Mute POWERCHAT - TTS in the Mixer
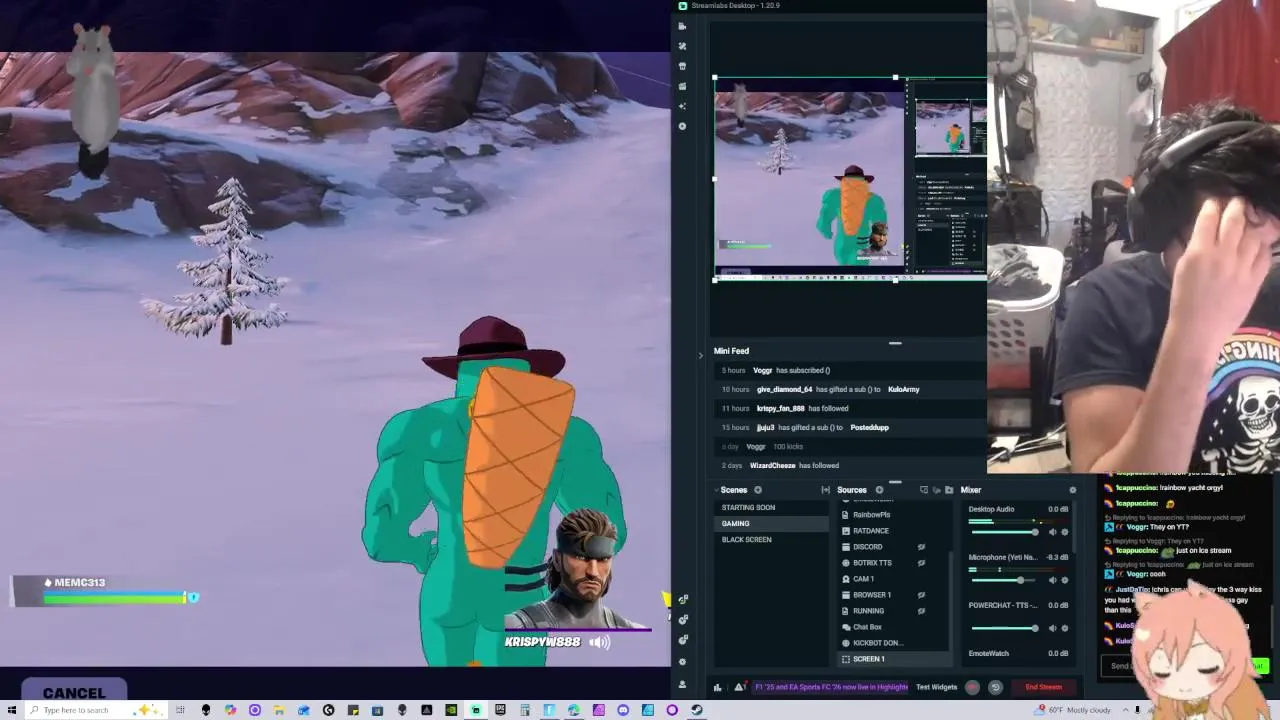 coord(1052,628)
